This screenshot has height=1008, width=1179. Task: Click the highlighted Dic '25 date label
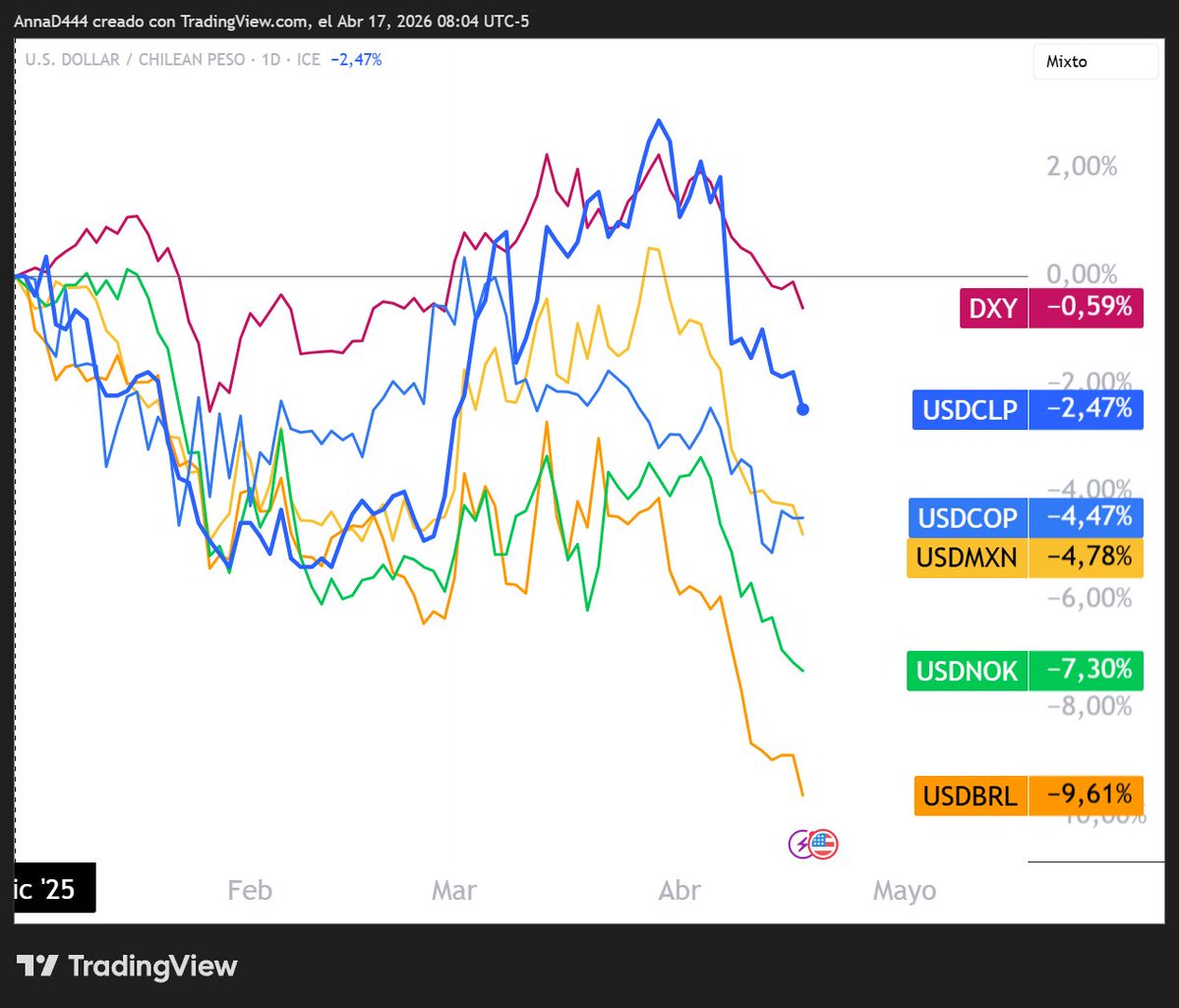pyautogui.click(x=54, y=888)
